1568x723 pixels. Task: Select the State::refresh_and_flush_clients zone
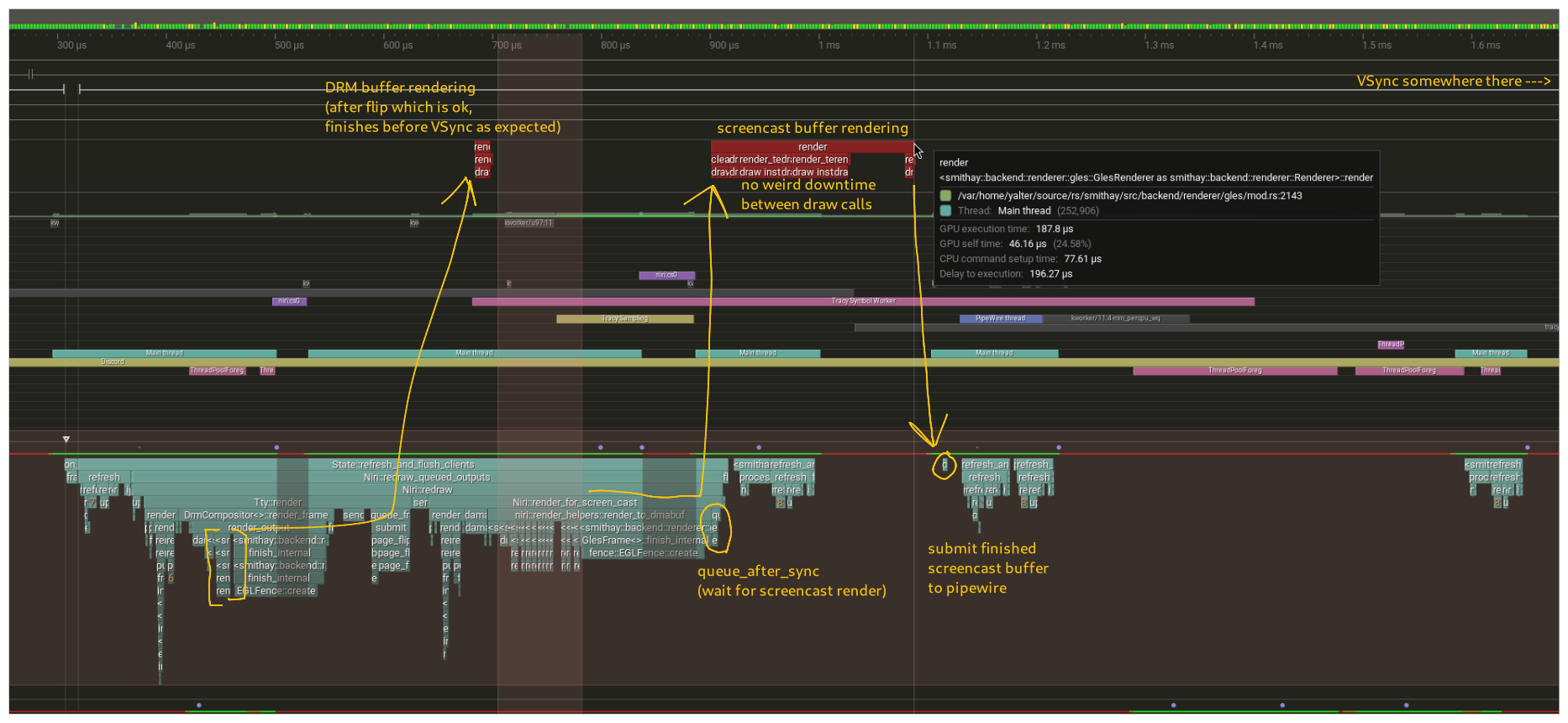403,465
